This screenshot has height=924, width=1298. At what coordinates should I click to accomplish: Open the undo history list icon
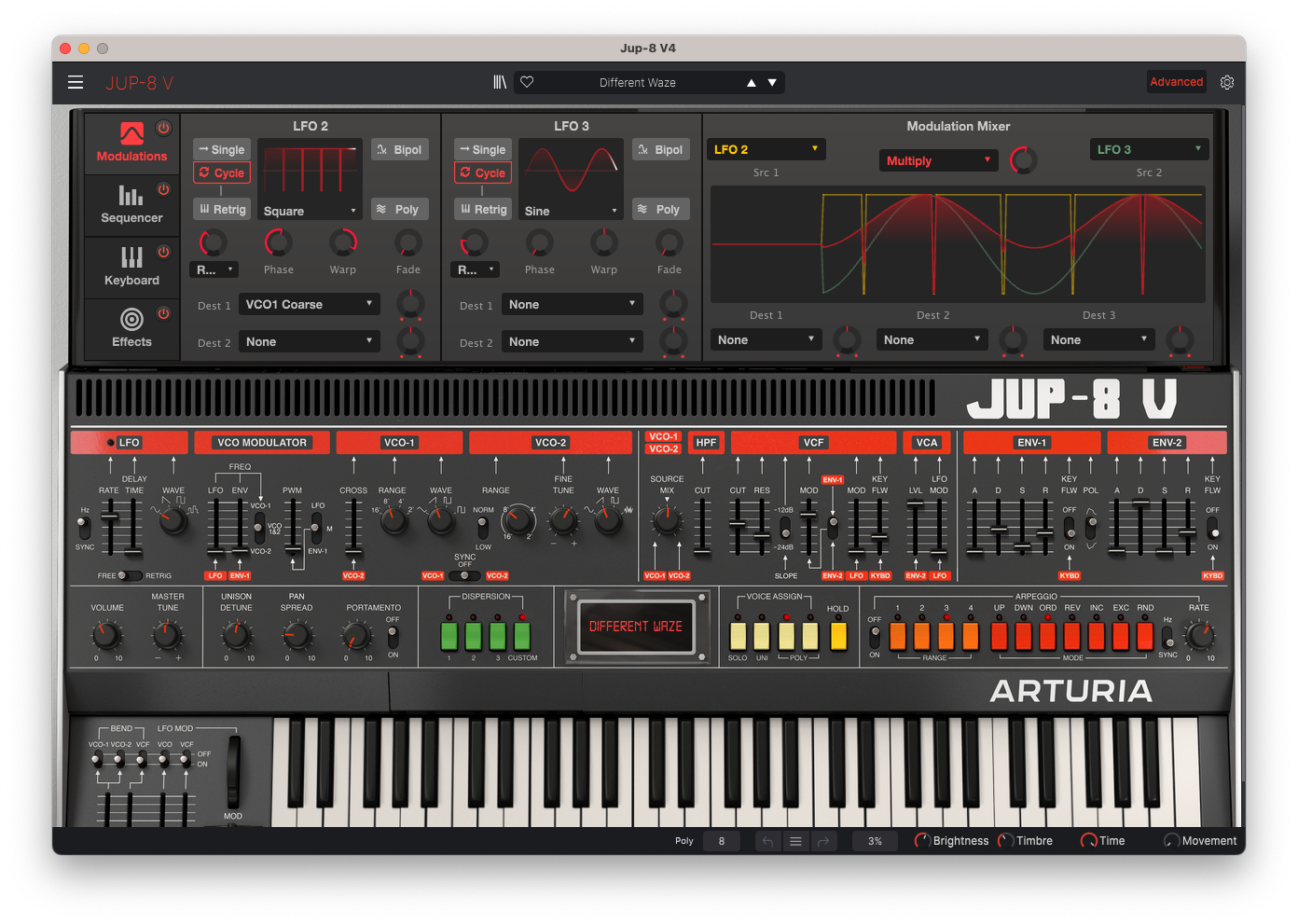click(795, 841)
